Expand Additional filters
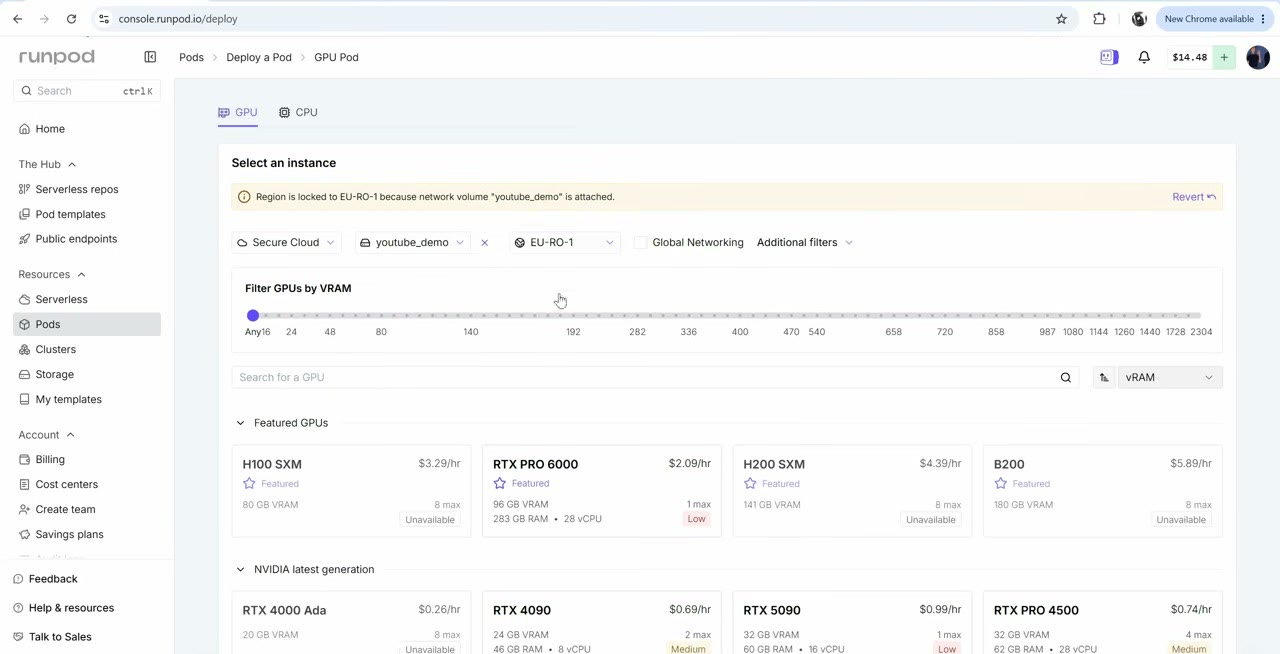 pos(805,243)
